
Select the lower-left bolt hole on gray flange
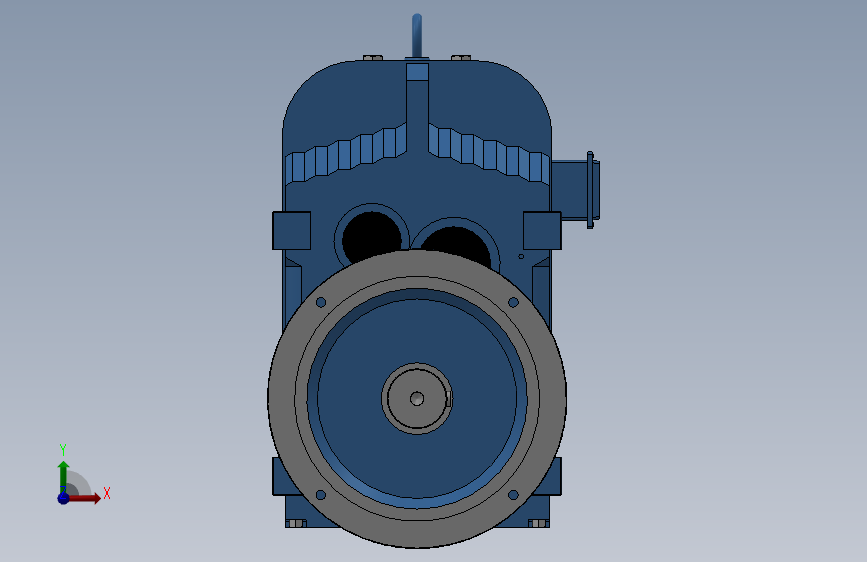pyautogui.click(x=320, y=495)
